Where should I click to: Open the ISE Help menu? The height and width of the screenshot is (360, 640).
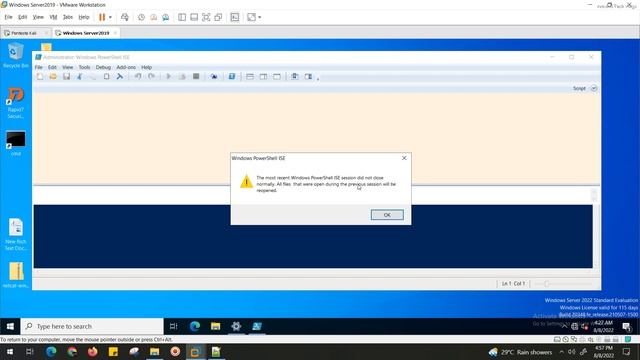pyautogui.click(x=147, y=67)
